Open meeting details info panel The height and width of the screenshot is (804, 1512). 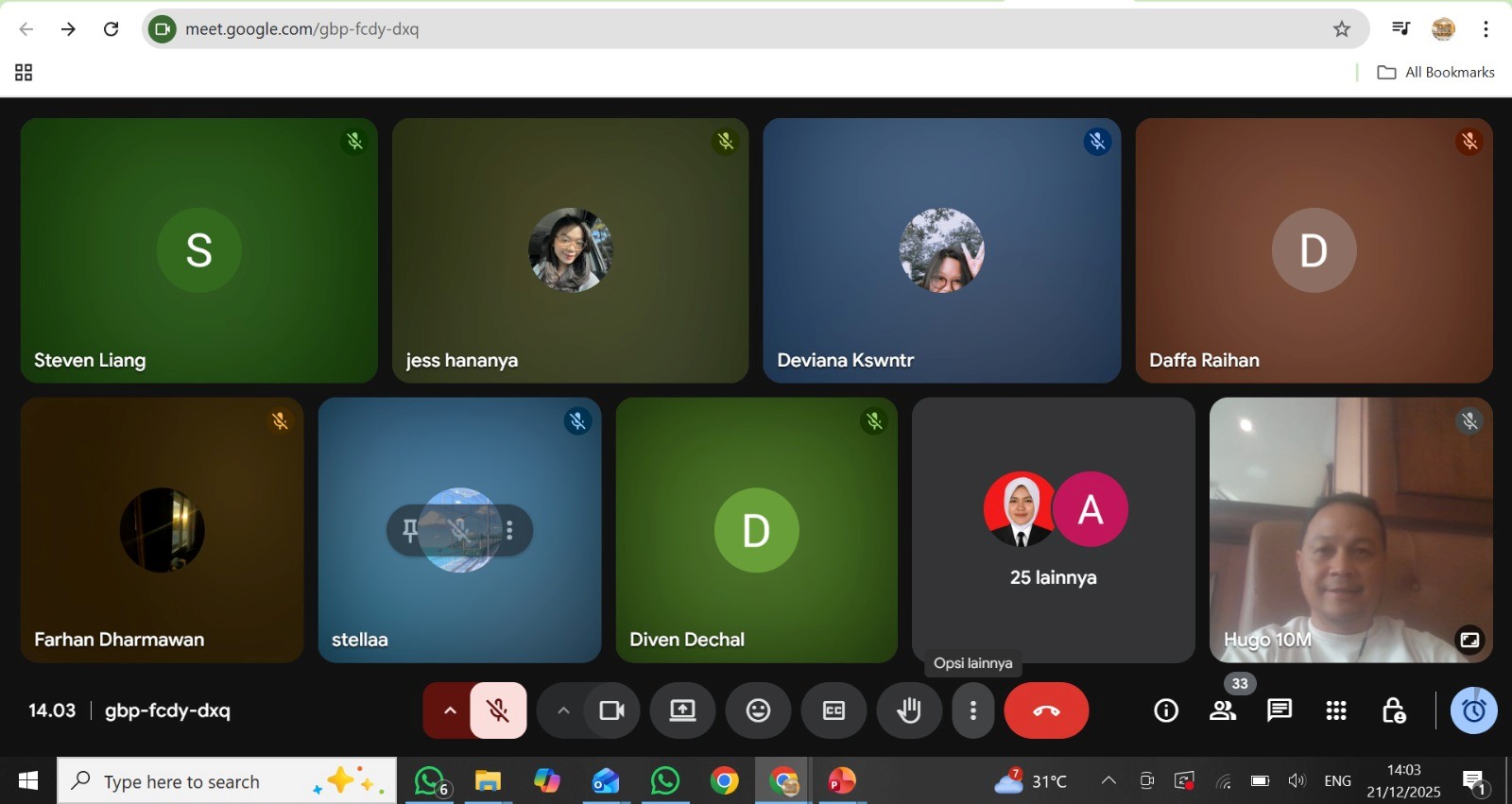pos(1166,710)
